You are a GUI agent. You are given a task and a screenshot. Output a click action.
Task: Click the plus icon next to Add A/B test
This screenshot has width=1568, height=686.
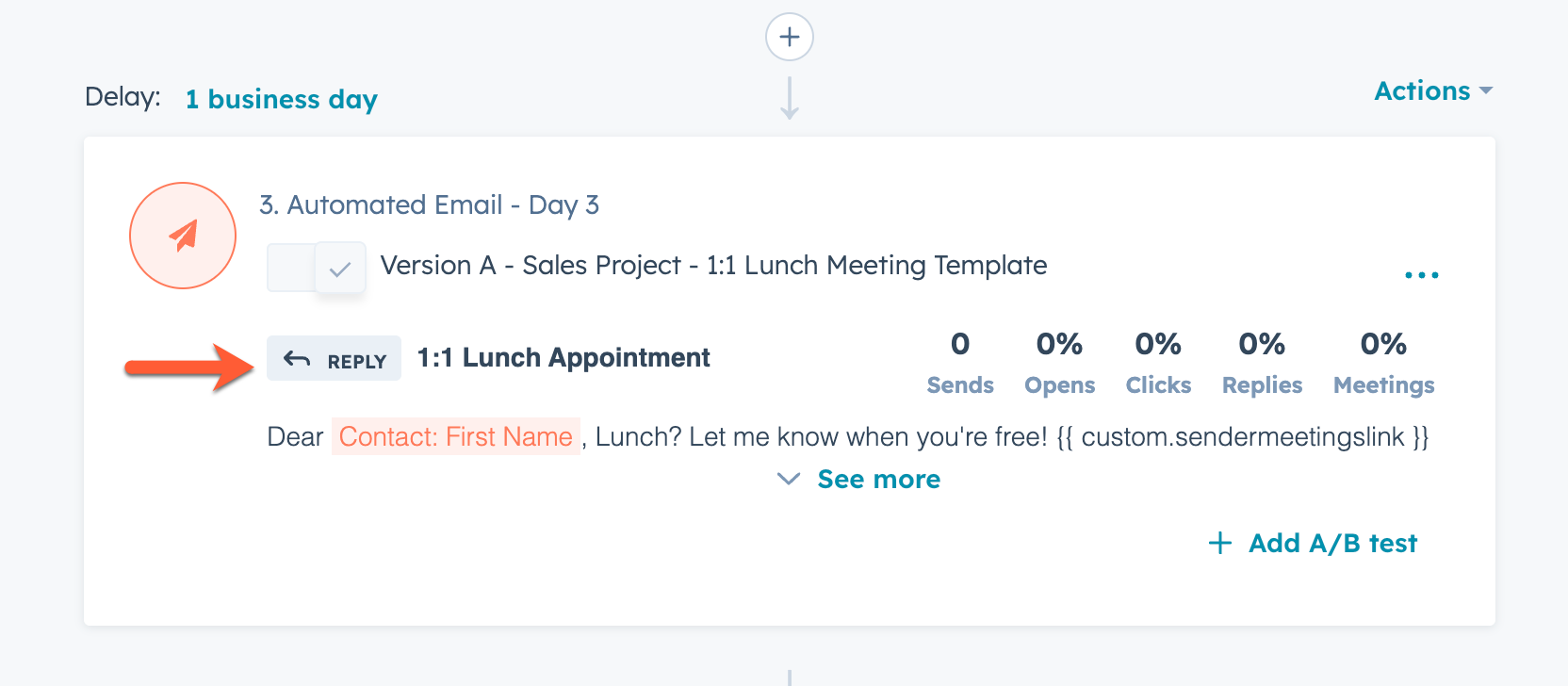pyautogui.click(x=1220, y=543)
